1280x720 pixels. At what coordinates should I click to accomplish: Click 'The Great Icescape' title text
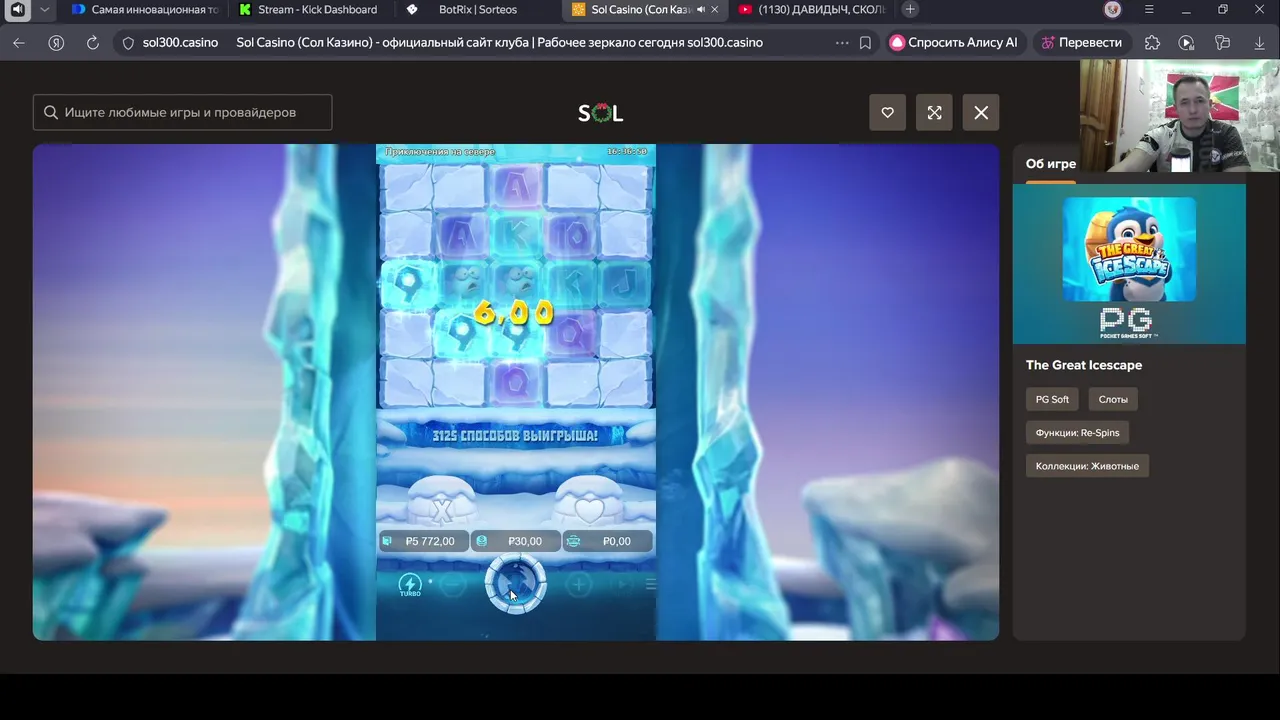click(x=1084, y=365)
